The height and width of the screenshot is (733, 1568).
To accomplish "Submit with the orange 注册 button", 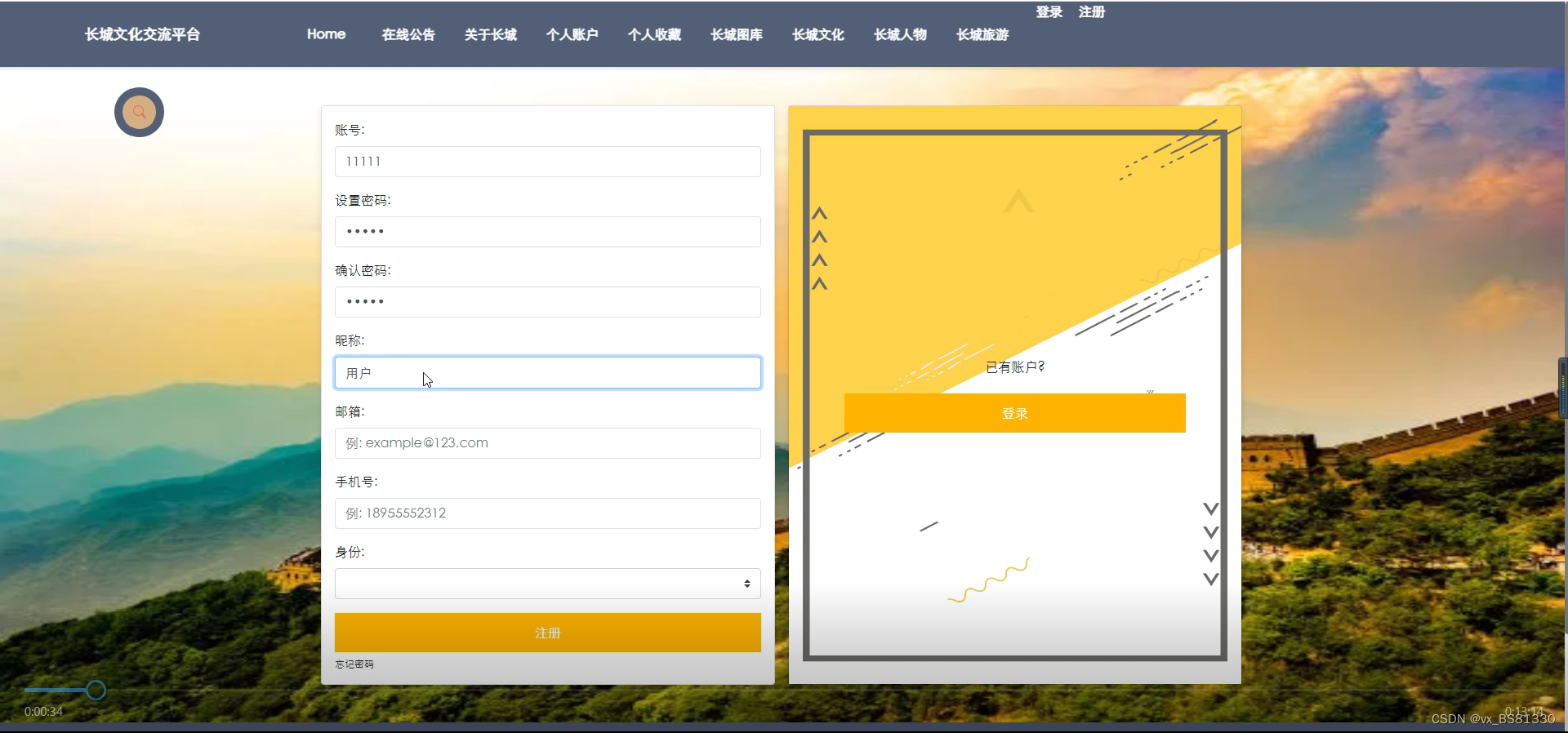I will pos(547,633).
